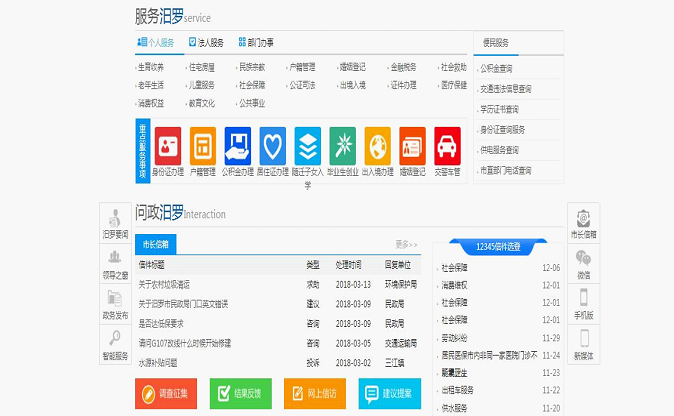
Task: Click 手机版 mobile icon in right sidebar
Action: (x=583, y=302)
